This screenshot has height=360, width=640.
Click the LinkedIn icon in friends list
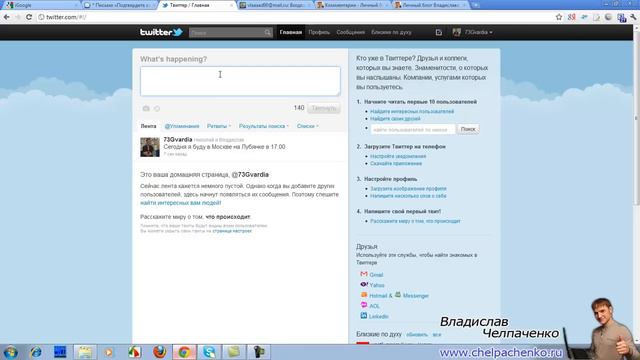tap(364, 316)
